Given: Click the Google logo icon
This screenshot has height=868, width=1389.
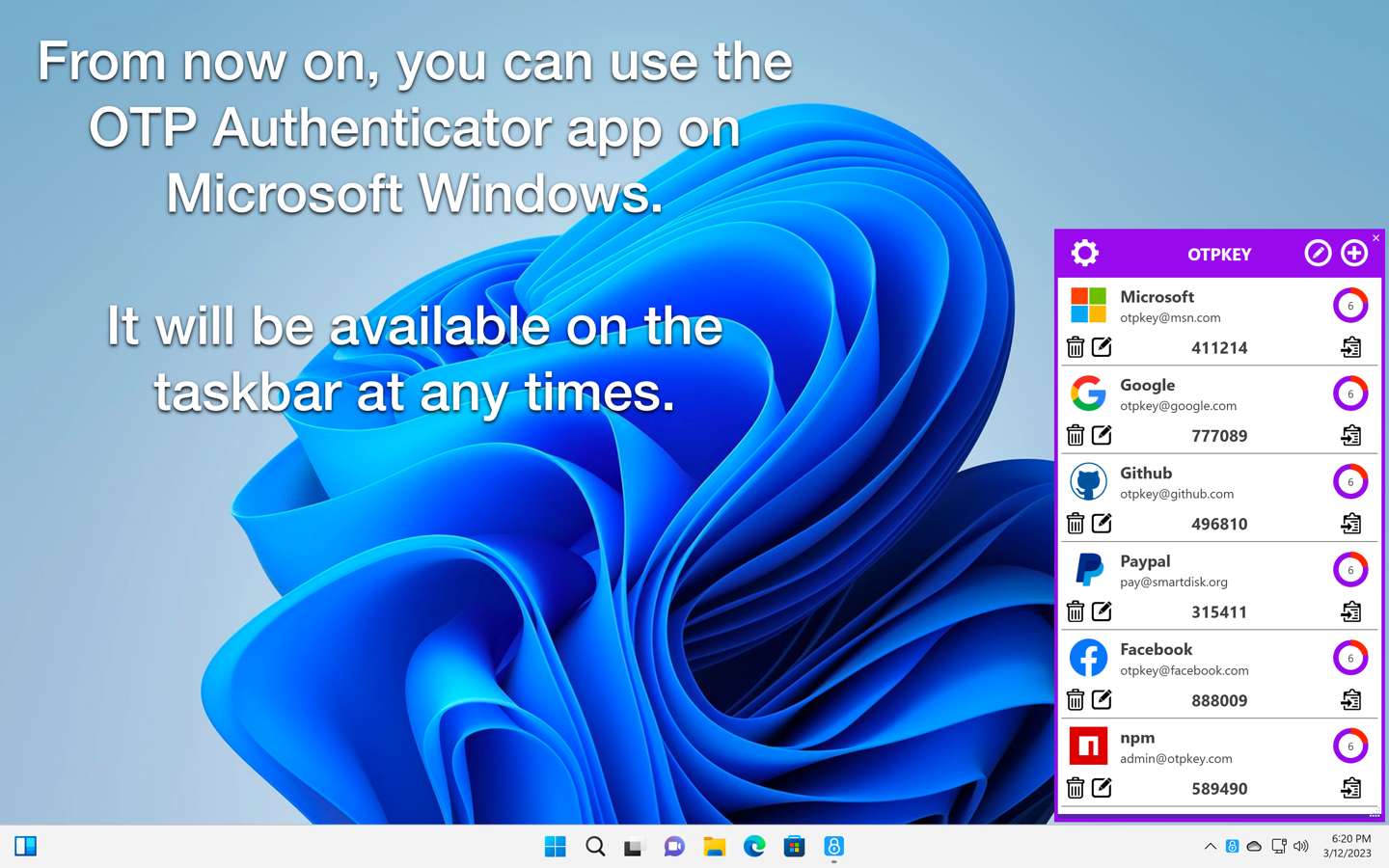Looking at the screenshot, I should click(1088, 393).
